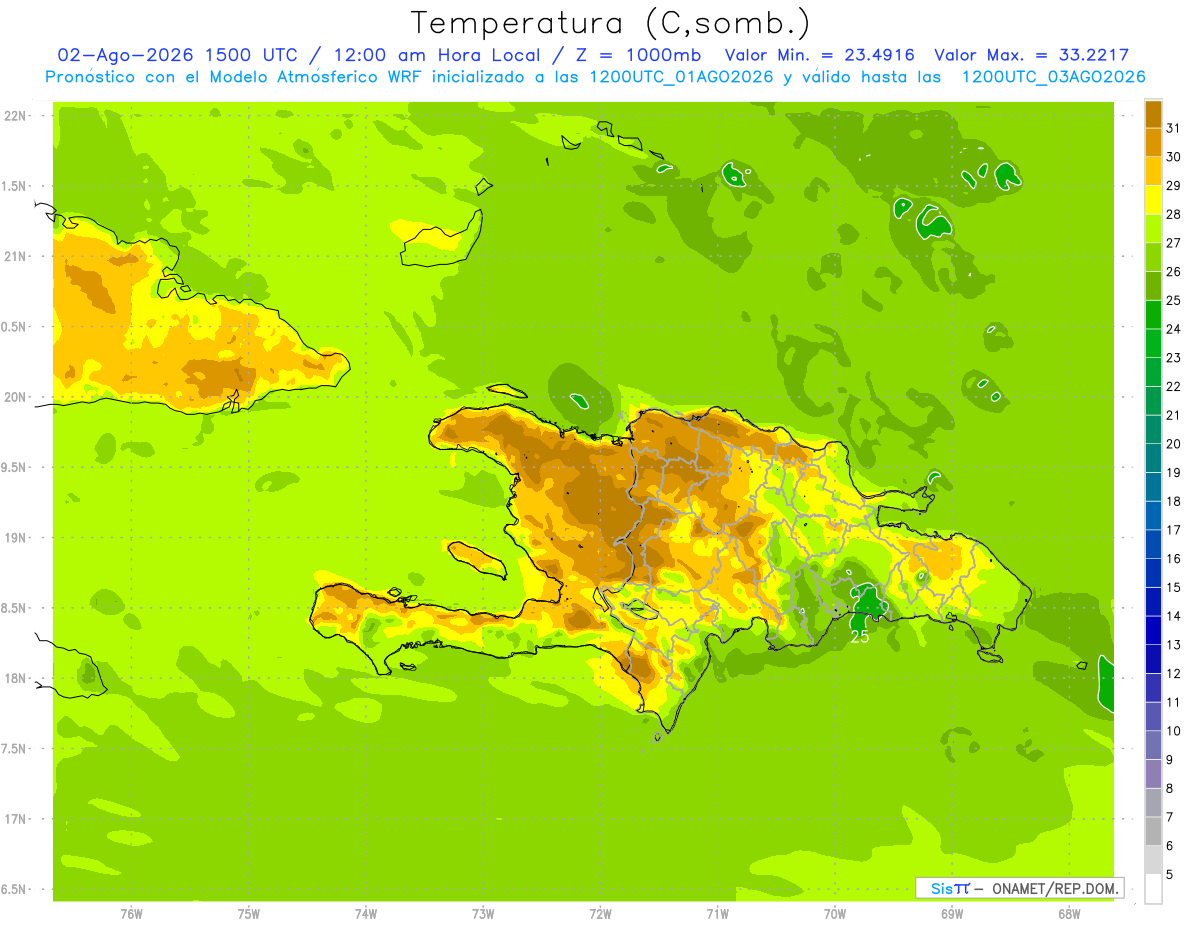The height and width of the screenshot is (927, 1200).
Task: Select the '8.5N' latitude axis label
Action: pyautogui.click(x=15, y=608)
